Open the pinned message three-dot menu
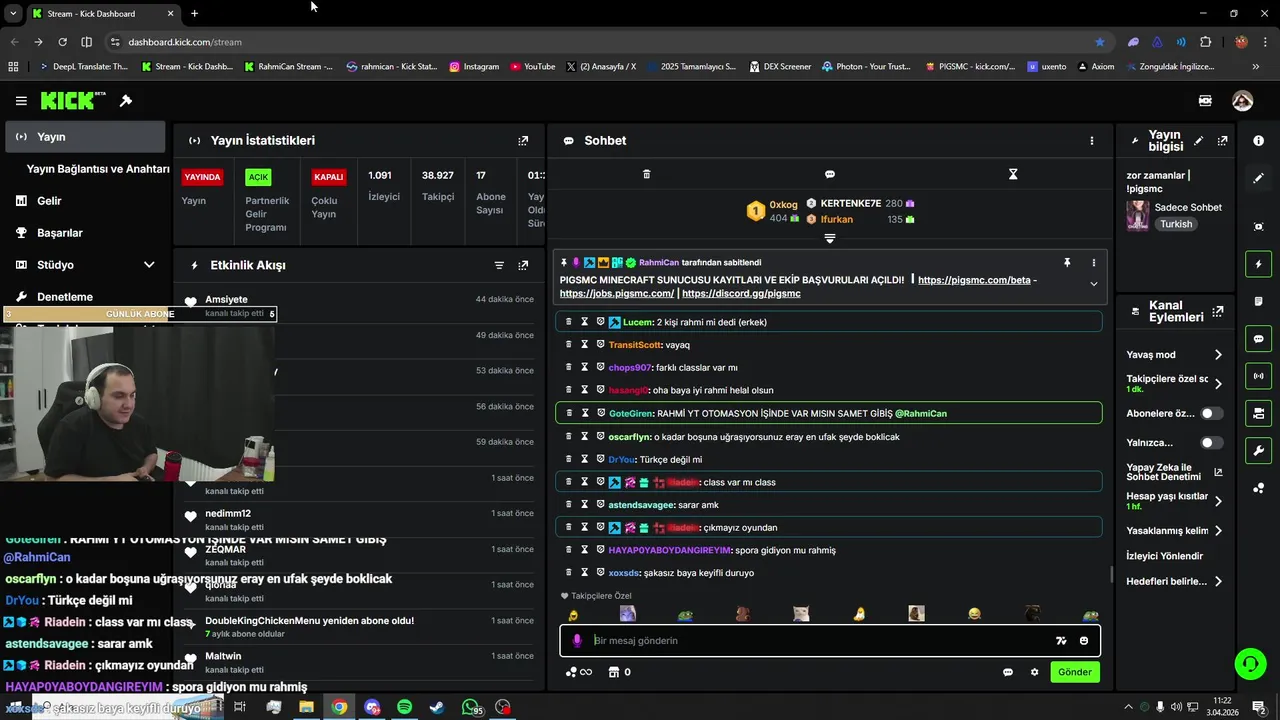 pyautogui.click(x=1093, y=263)
